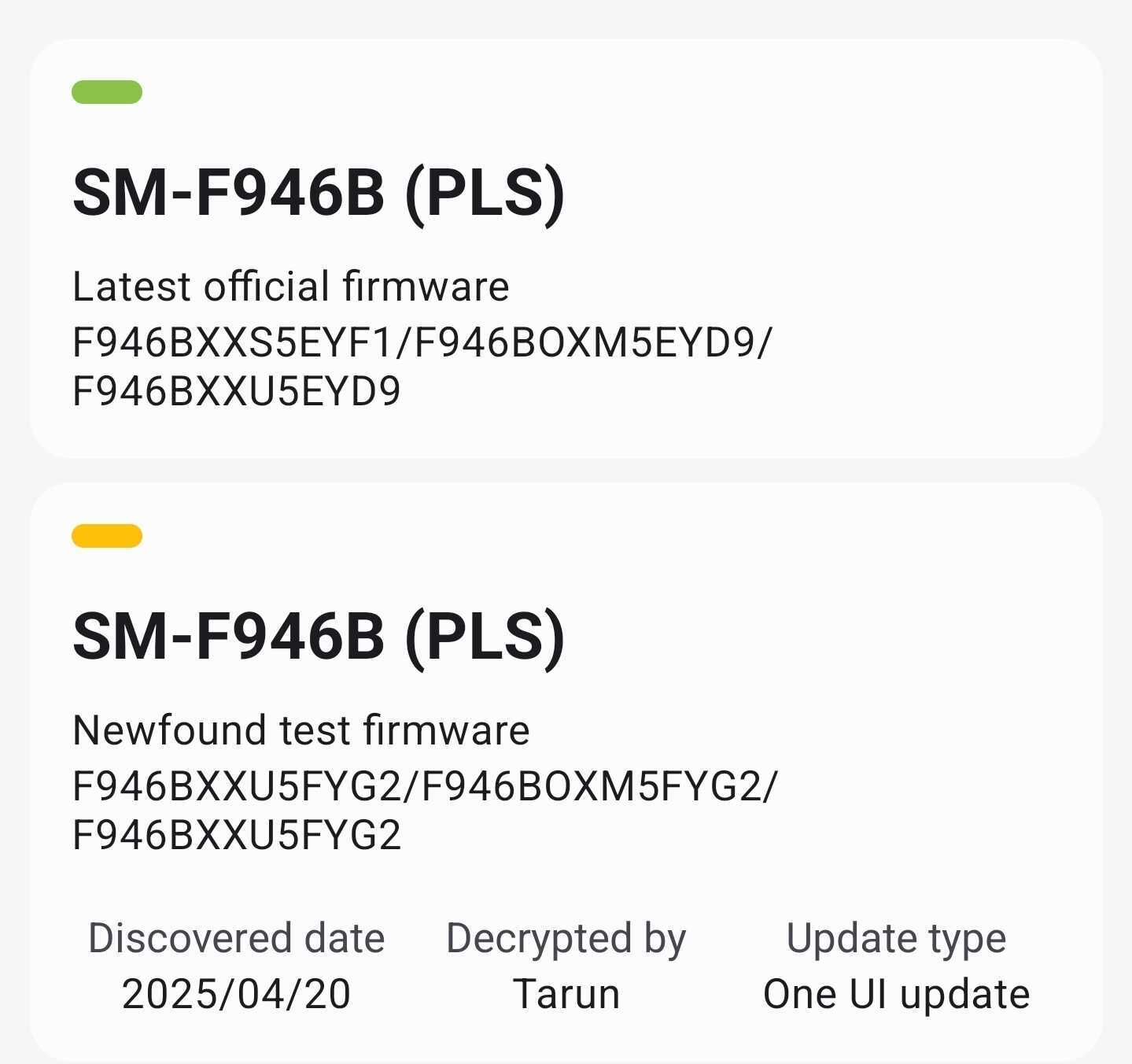Tap (PLS) region code in official firmware card

[485, 193]
